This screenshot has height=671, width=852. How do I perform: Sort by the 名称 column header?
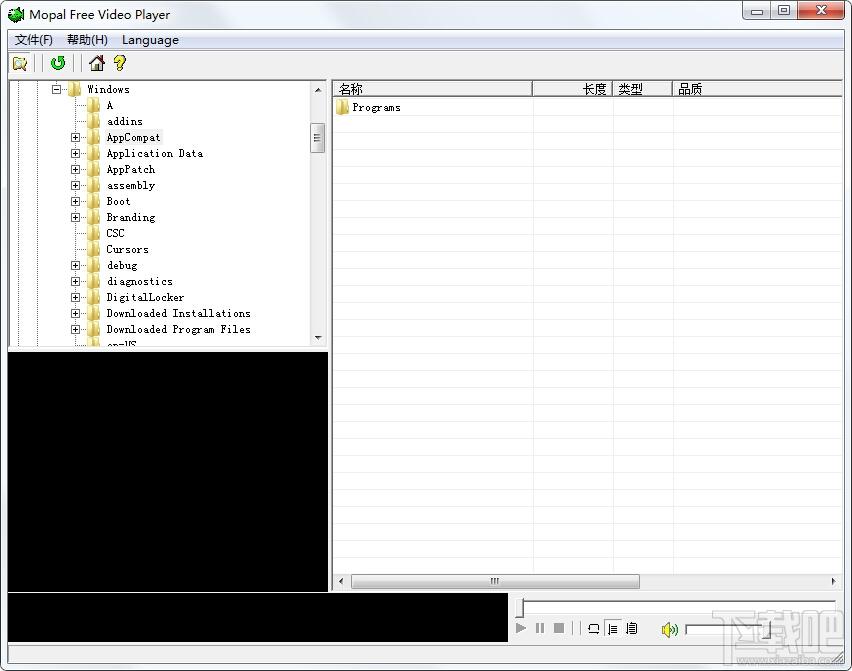433,89
